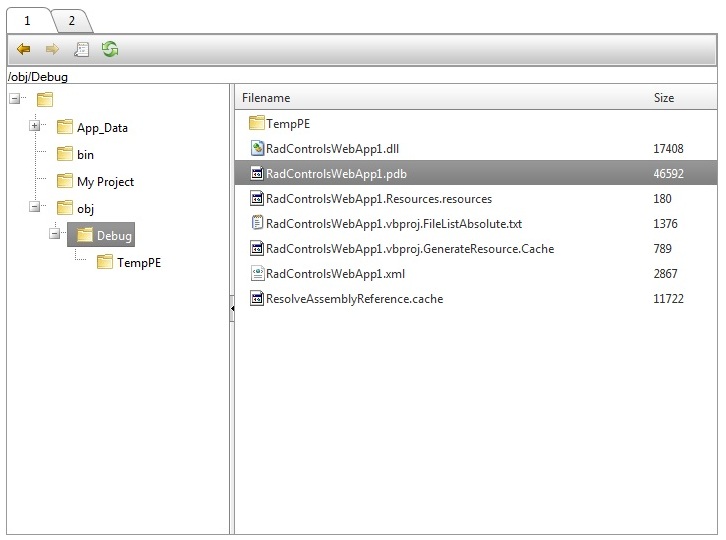This screenshot has height=540, width=726.
Task: Switch to tab 2
Action: (x=72, y=20)
